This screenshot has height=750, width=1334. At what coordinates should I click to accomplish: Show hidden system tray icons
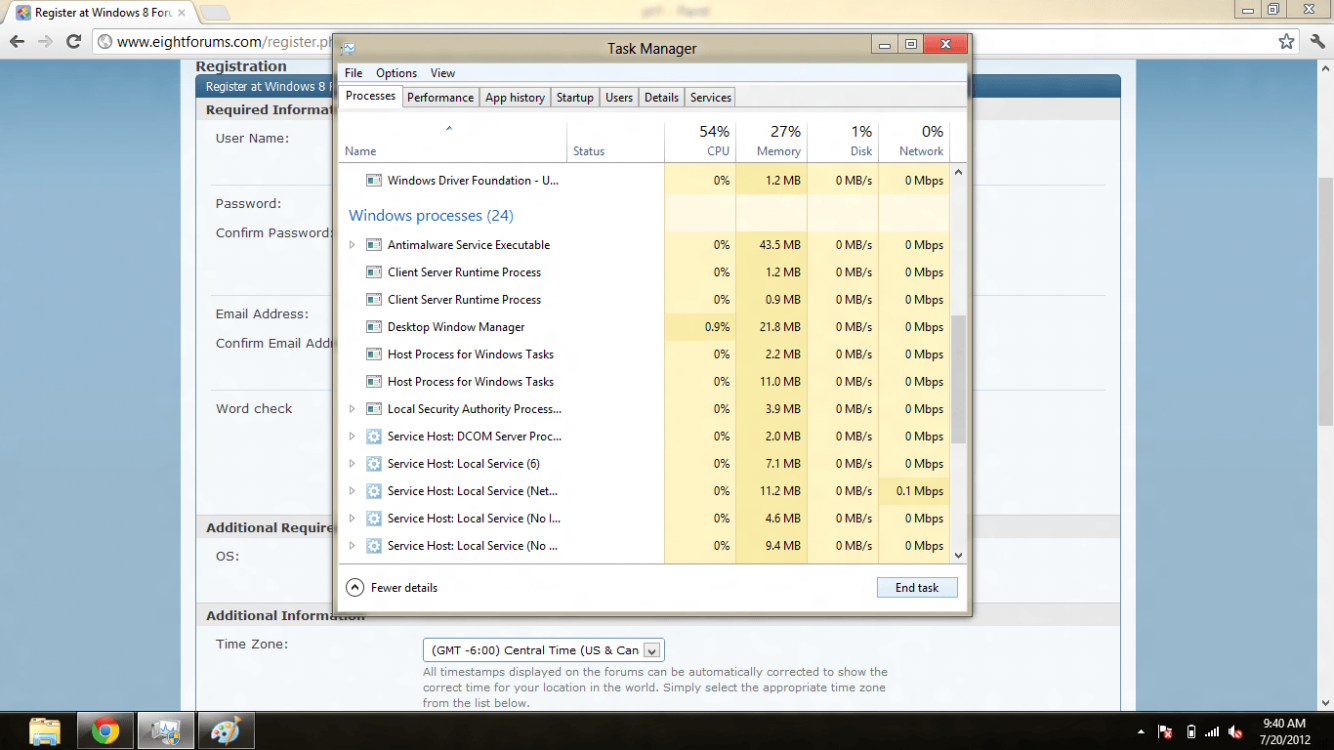1141,732
